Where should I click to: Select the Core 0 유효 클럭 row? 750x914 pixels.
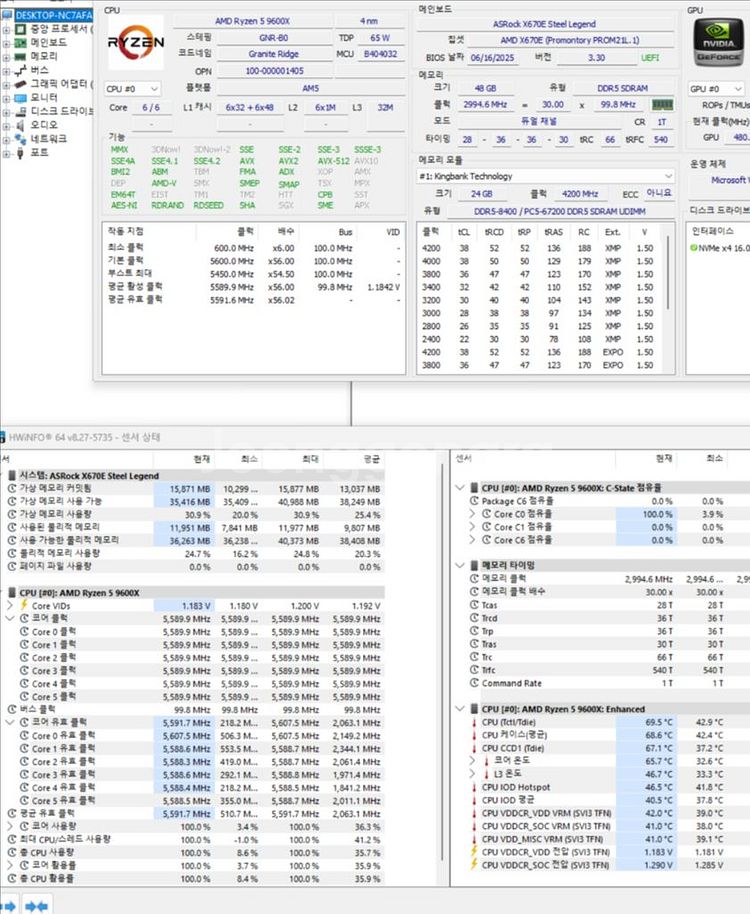pos(195,736)
